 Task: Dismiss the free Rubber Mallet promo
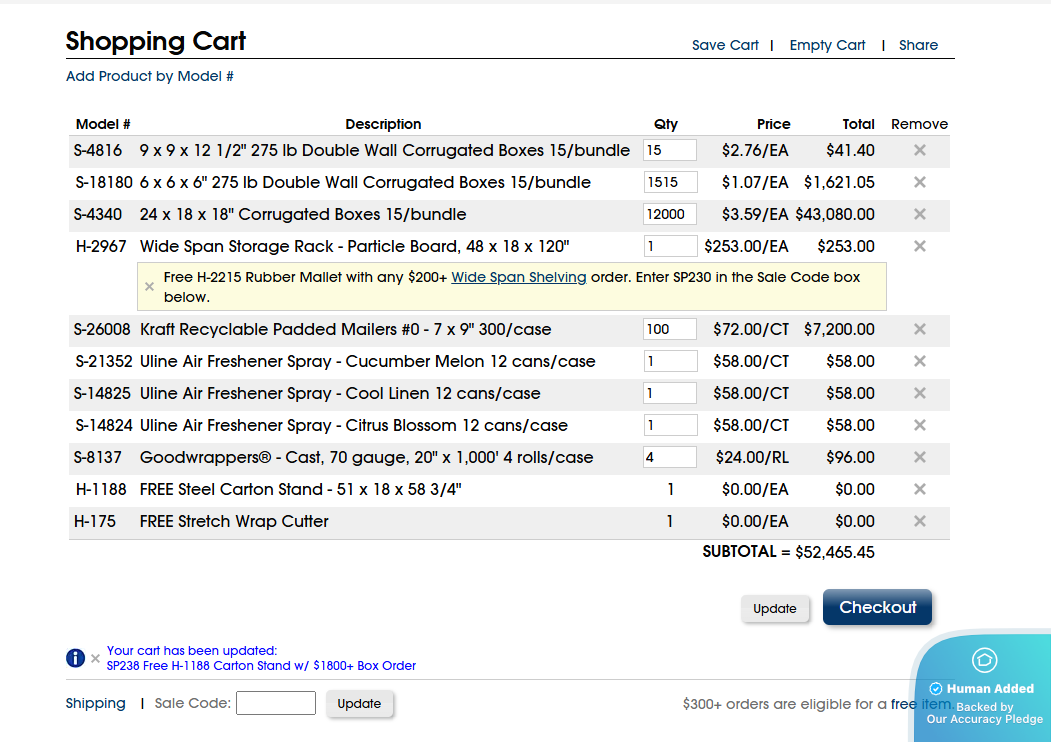click(x=150, y=286)
